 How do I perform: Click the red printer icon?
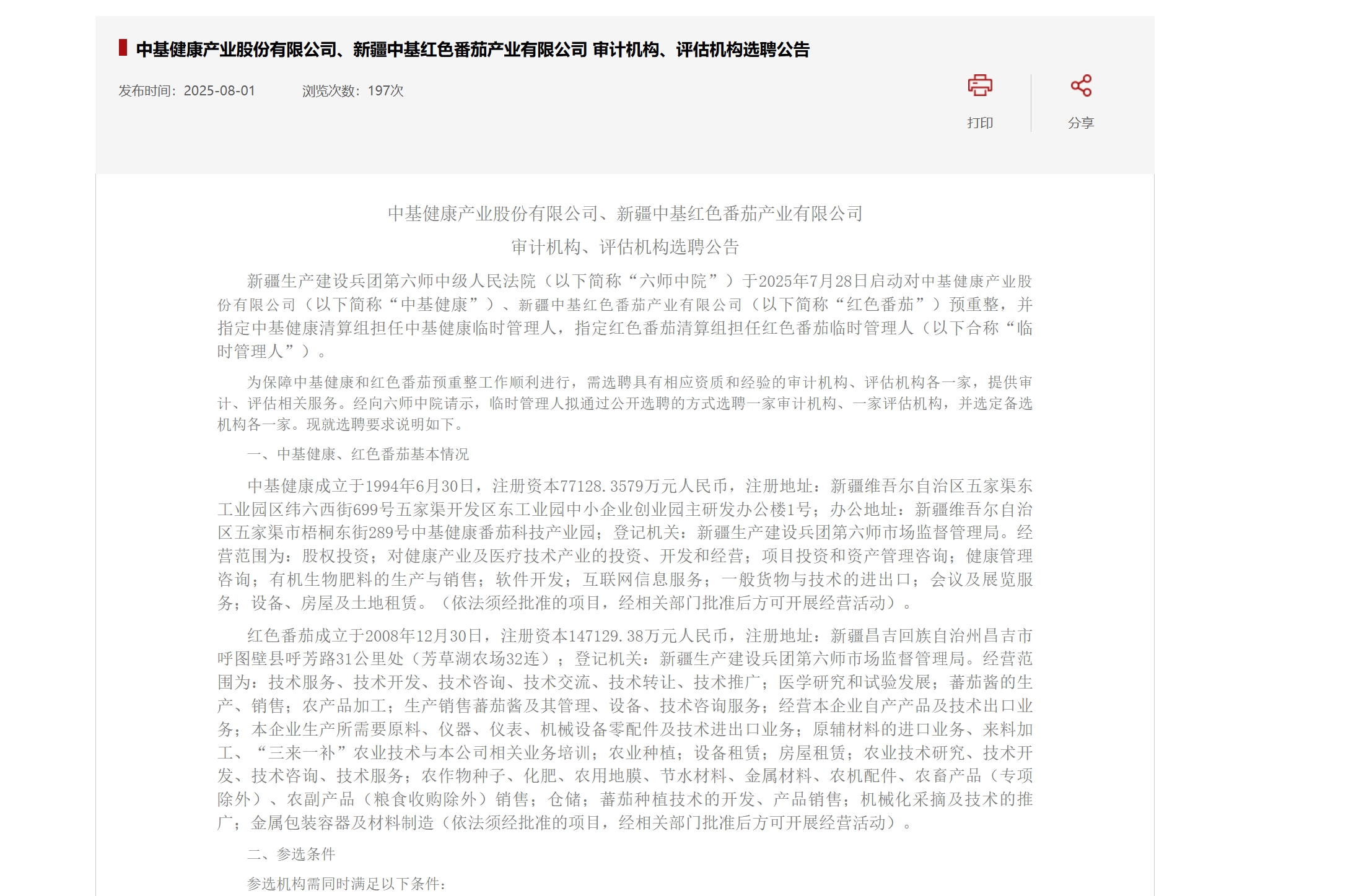(x=980, y=85)
